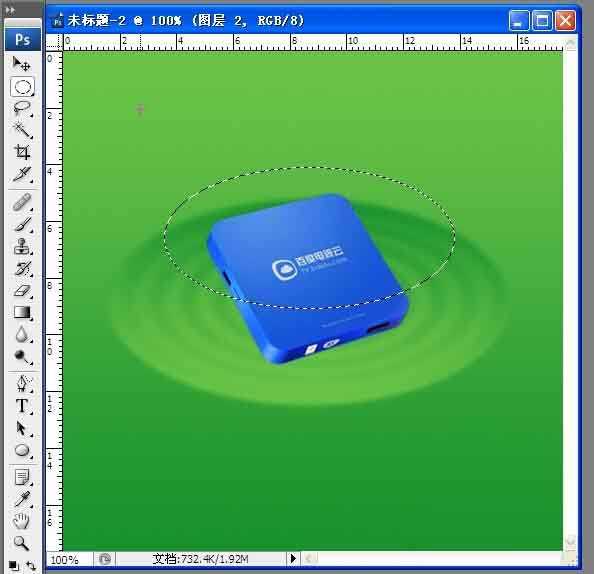
Task: Select the Clone Stamp tool
Action: point(22,246)
